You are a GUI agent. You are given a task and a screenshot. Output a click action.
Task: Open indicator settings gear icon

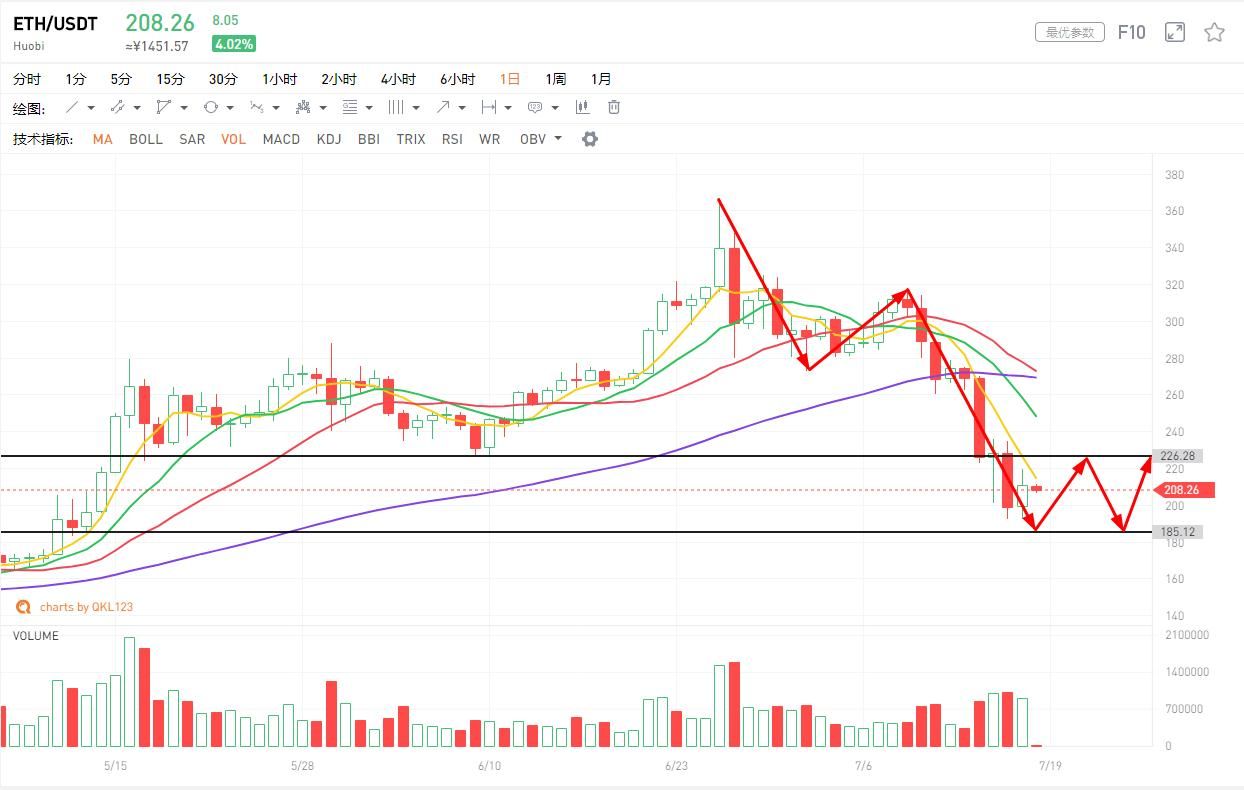pyautogui.click(x=590, y=139)
